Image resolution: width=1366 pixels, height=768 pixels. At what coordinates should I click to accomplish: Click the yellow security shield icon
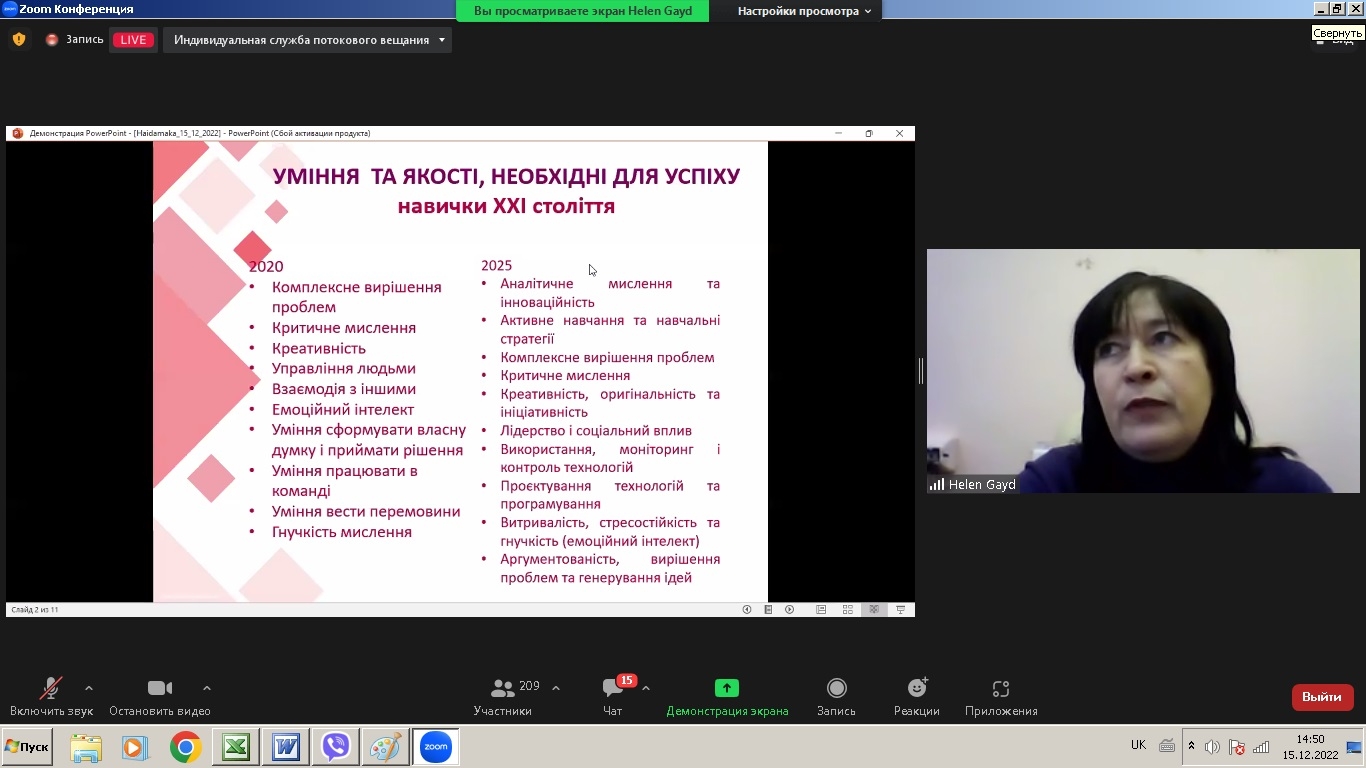click(x=19, y=40)
